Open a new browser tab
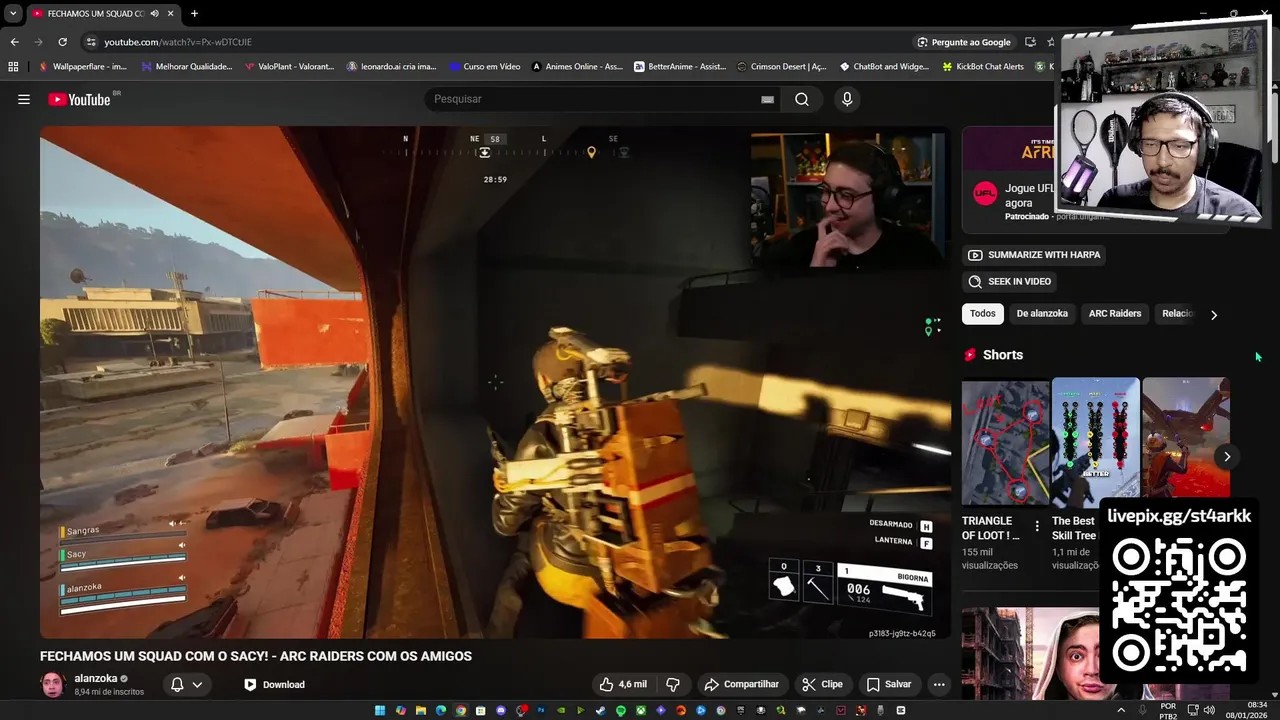 click(x=194, y=14)
